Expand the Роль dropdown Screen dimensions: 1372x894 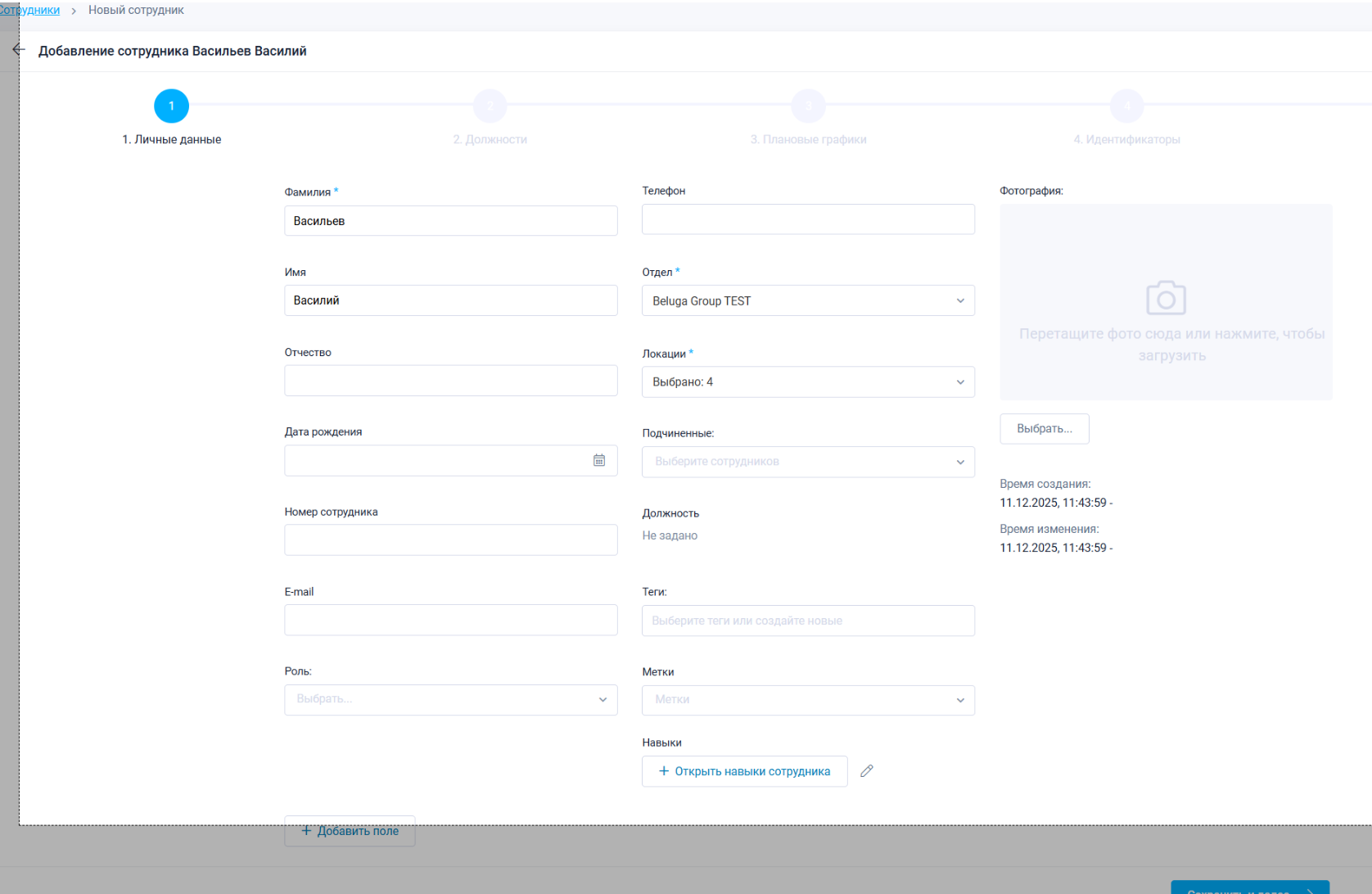click(x=450, y=700)
